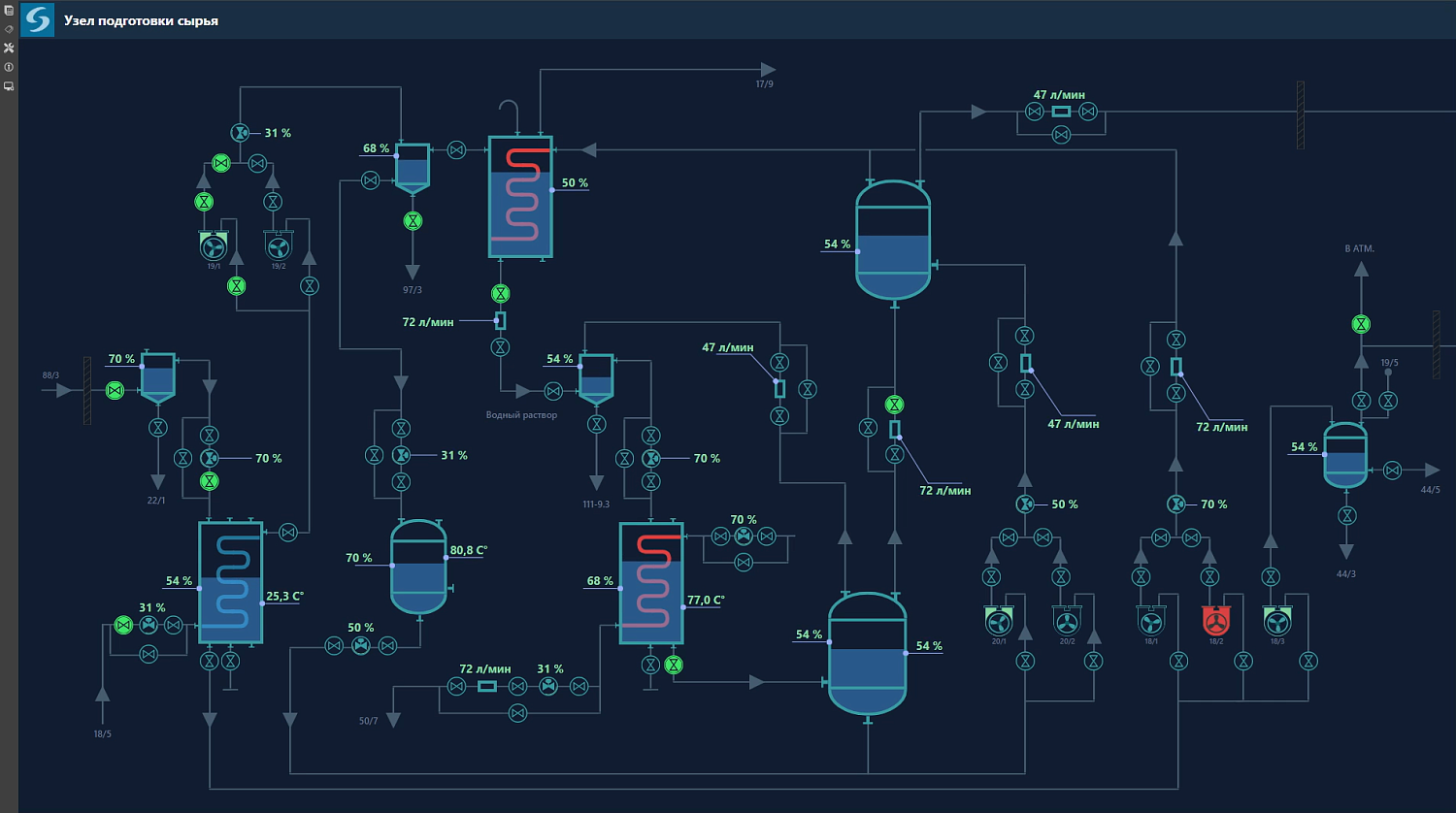The image size is (1456, 813).
Task: Open the wrench tools icon in sidebar
Action: pos(9,48)
